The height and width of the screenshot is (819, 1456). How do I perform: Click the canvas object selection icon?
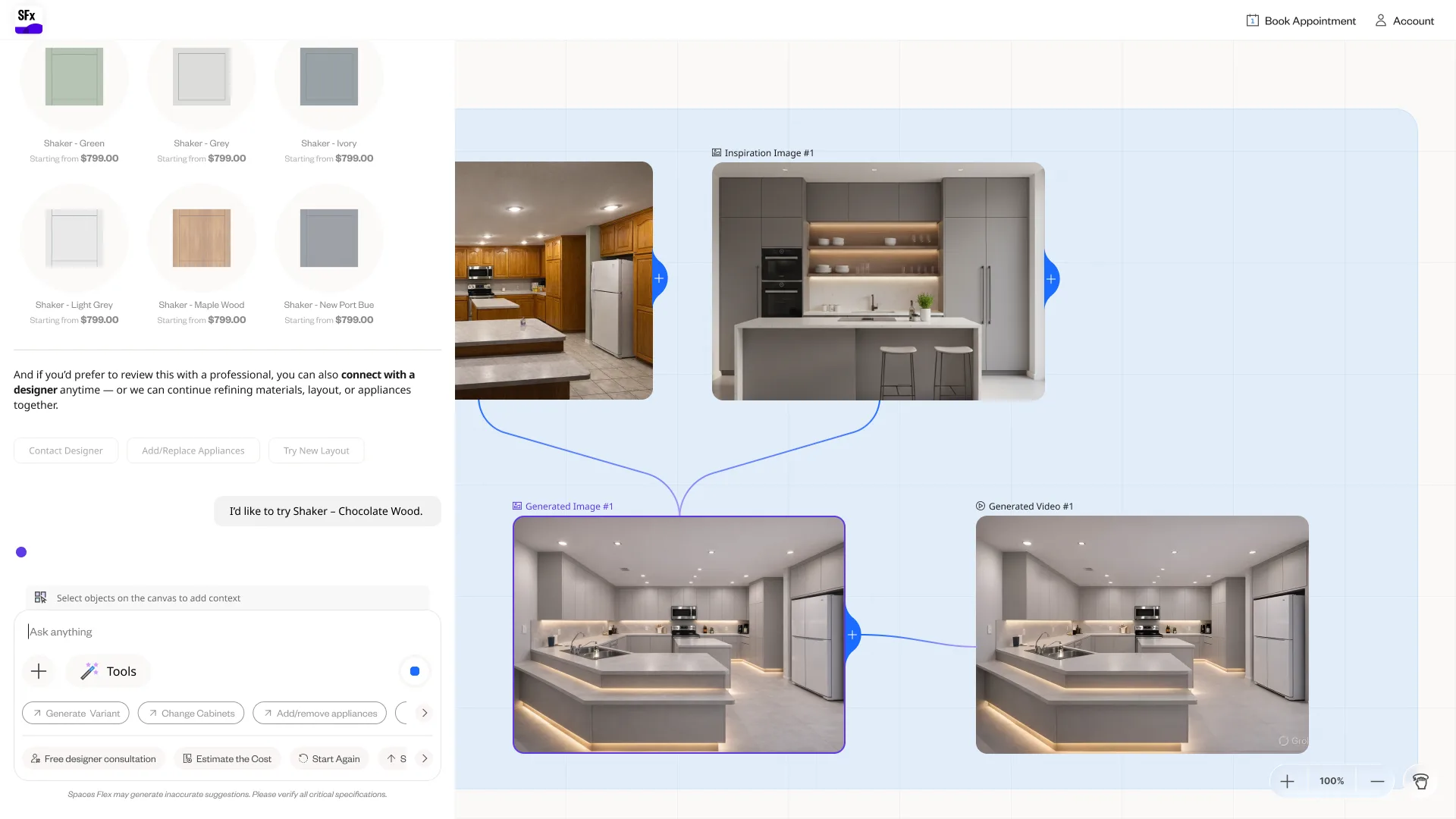coord(41,598)
